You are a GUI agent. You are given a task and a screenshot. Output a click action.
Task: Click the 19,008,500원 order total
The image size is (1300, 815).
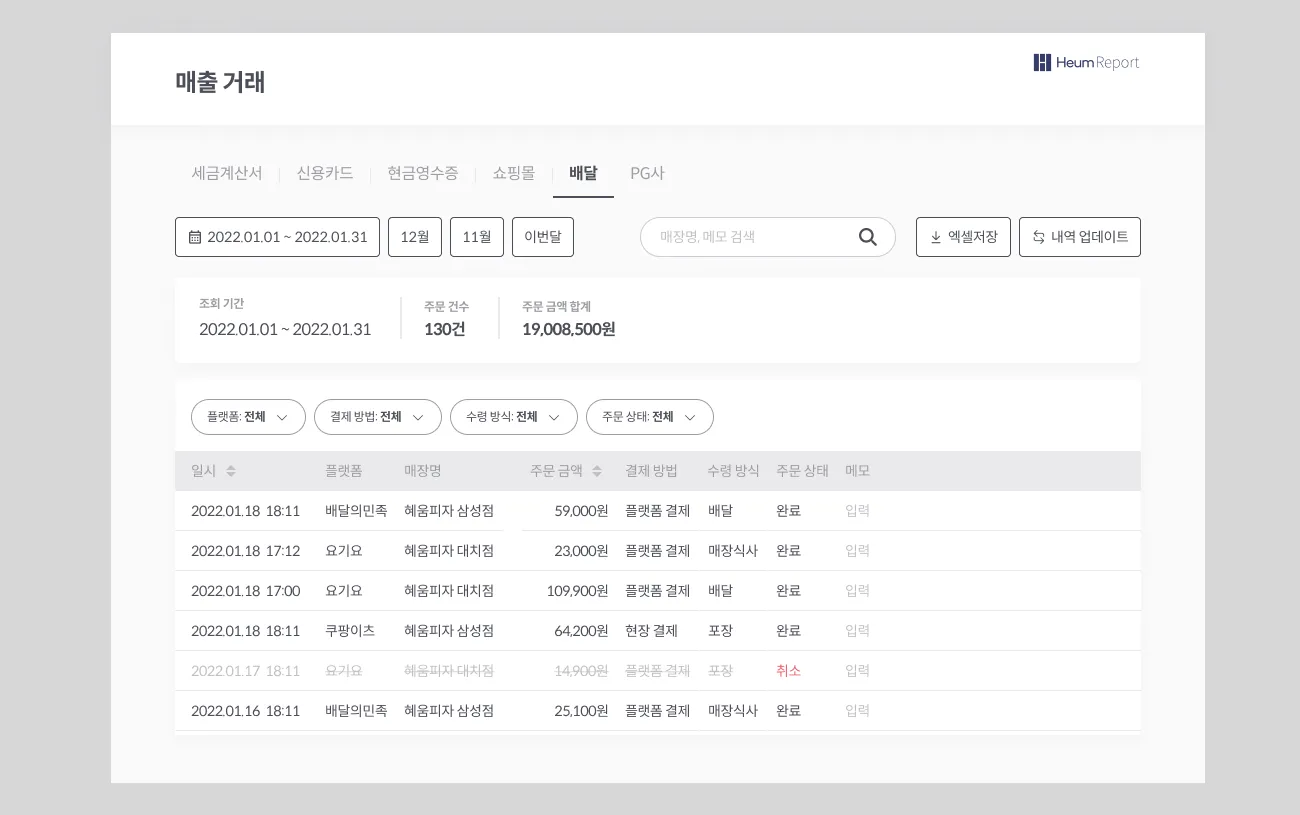(x=568, y=329)
